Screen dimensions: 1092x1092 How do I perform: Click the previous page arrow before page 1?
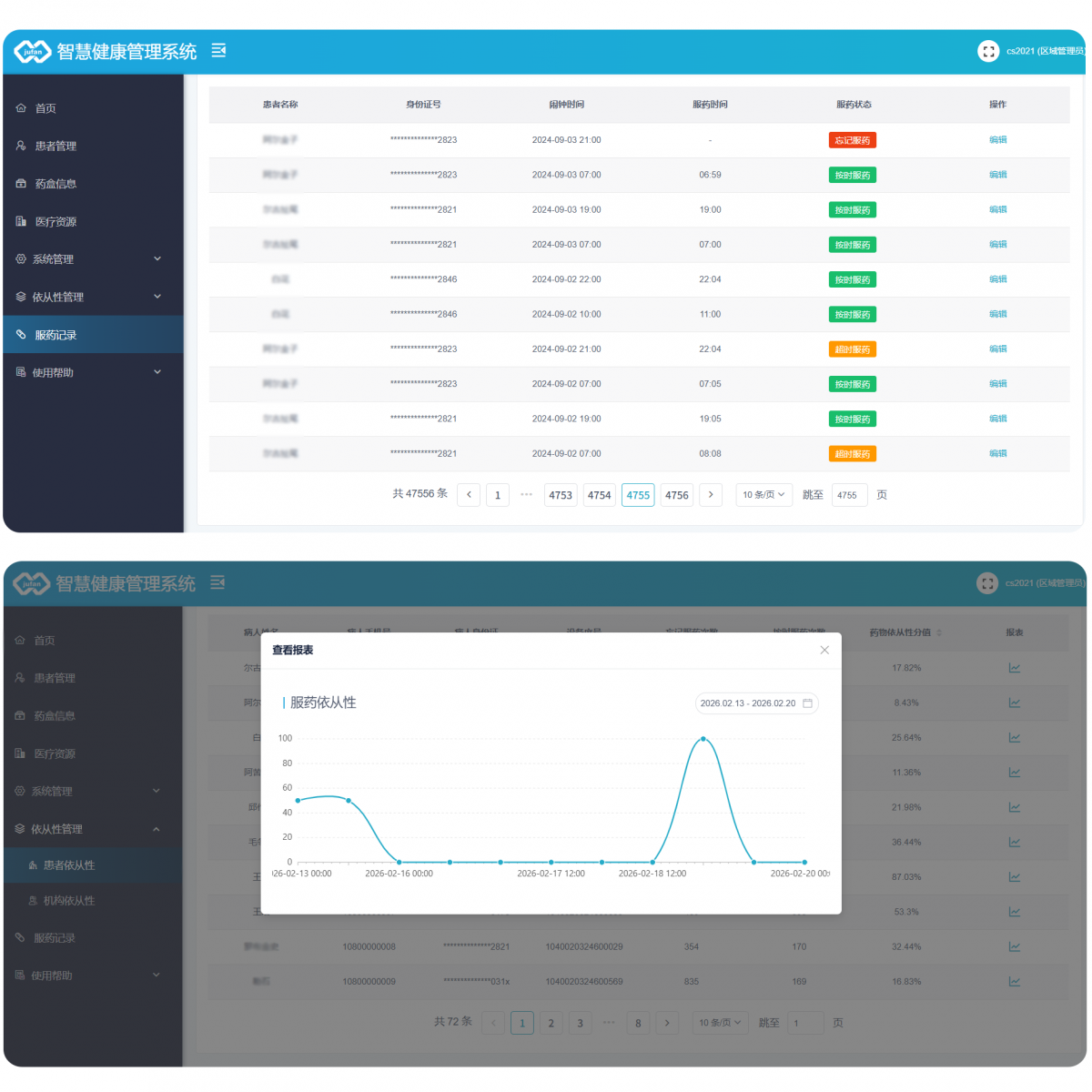pos(469,495)
